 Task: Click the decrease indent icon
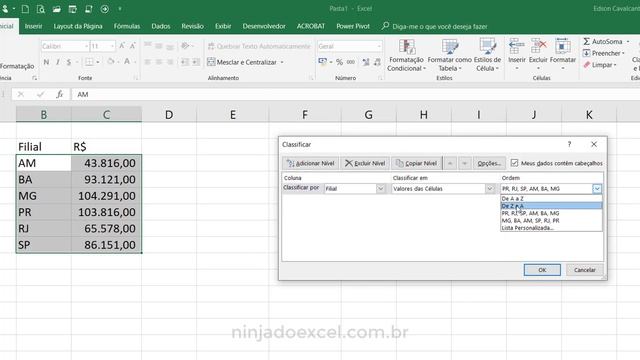(x=185, y=62)
